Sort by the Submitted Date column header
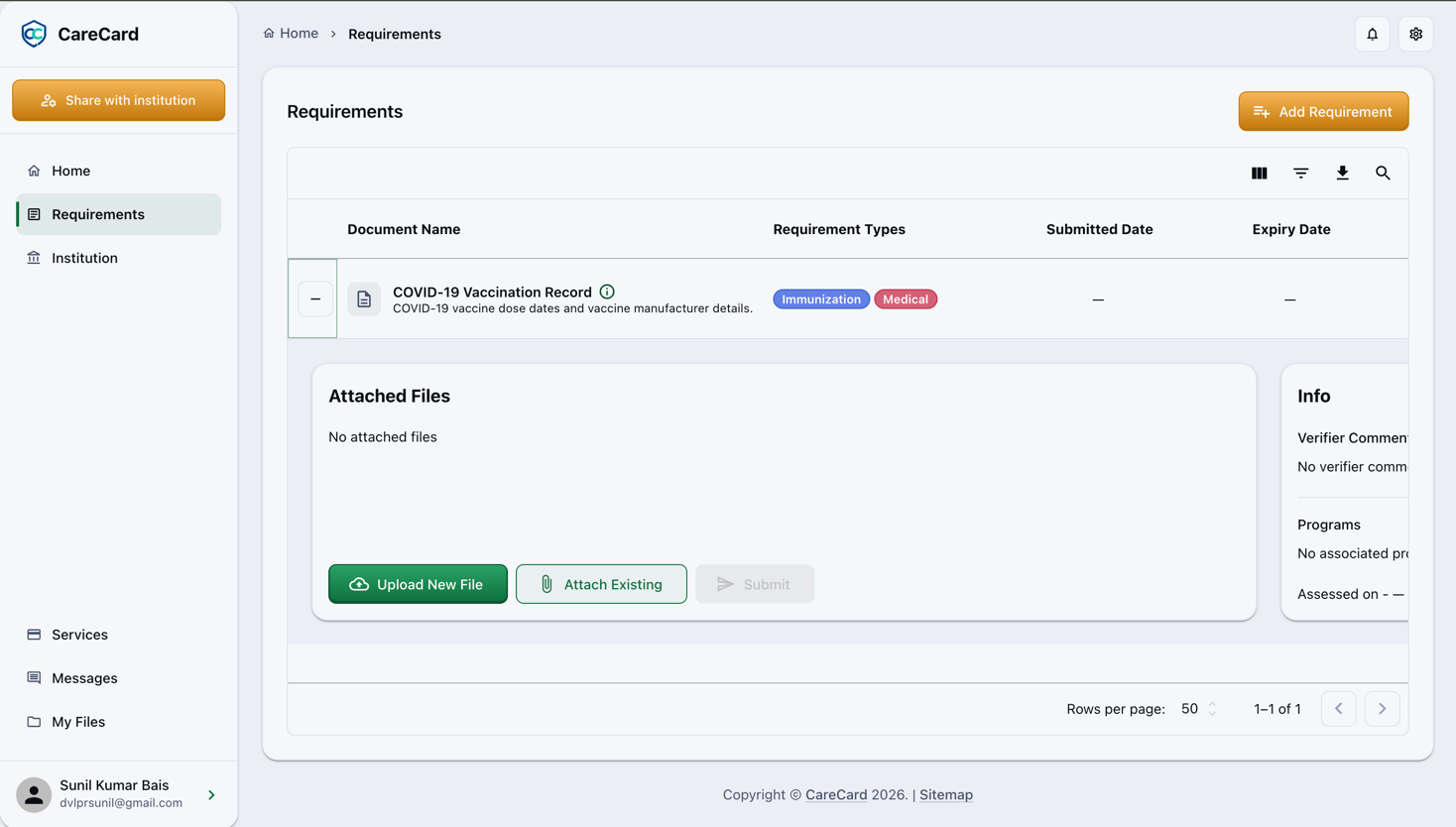This screenshot has width=1456, height=827. point(1099,229)
